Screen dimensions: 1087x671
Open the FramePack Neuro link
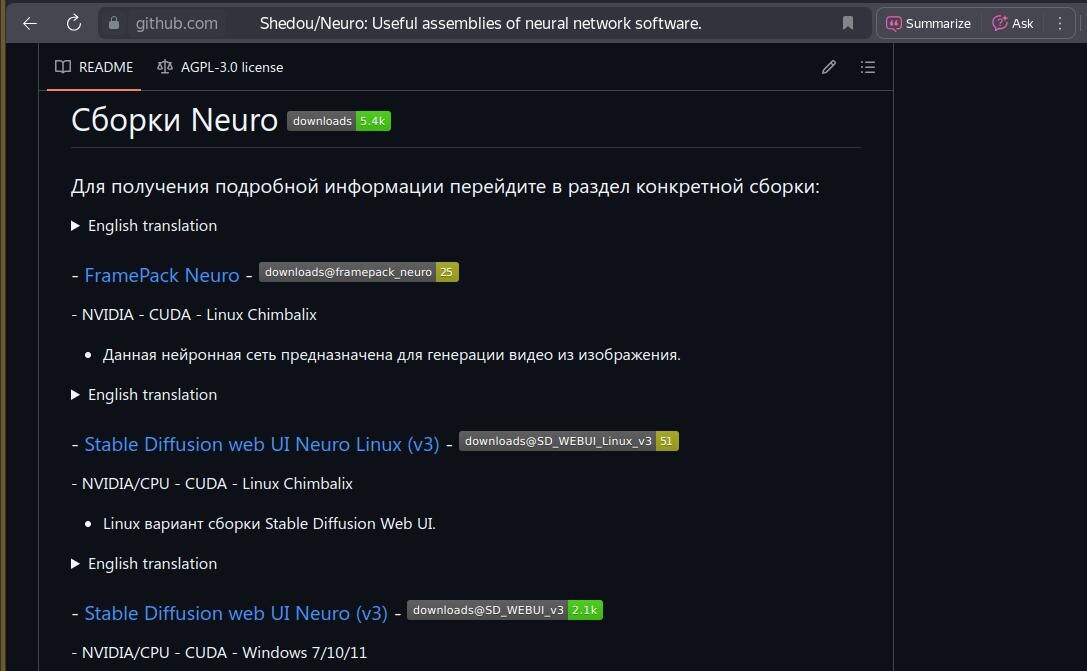[x=162, y=275]
